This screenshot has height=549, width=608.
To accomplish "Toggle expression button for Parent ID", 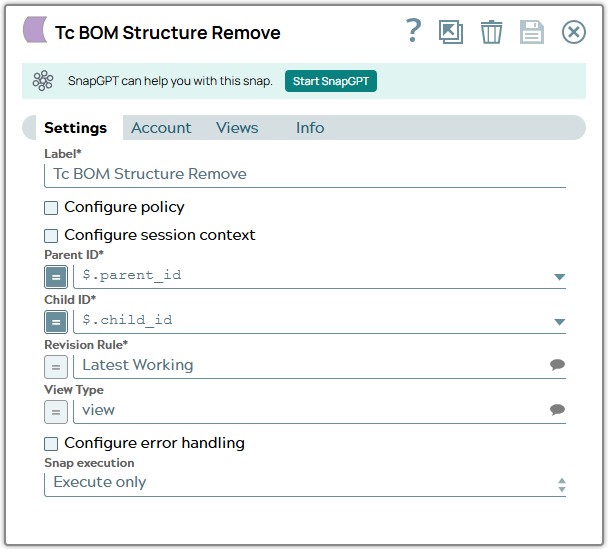I will click(56, 277).
